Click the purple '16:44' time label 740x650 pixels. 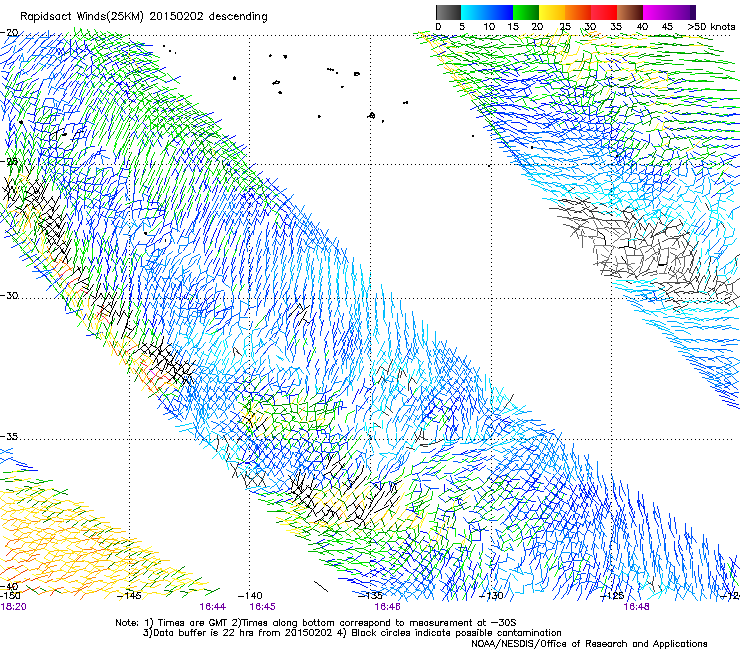click(x=212, y=607)
